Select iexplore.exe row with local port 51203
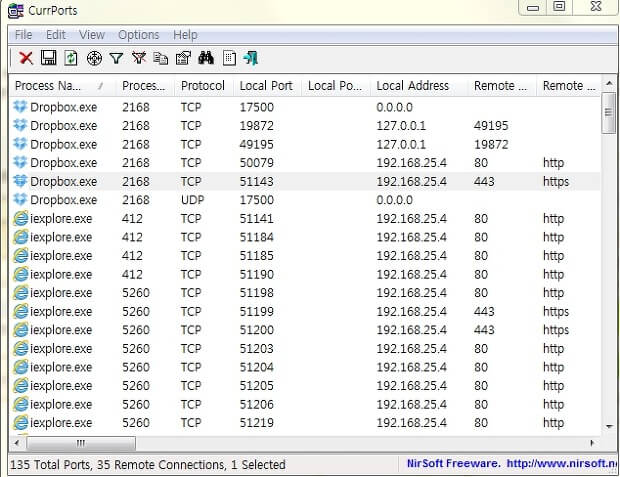 point(304,349)
